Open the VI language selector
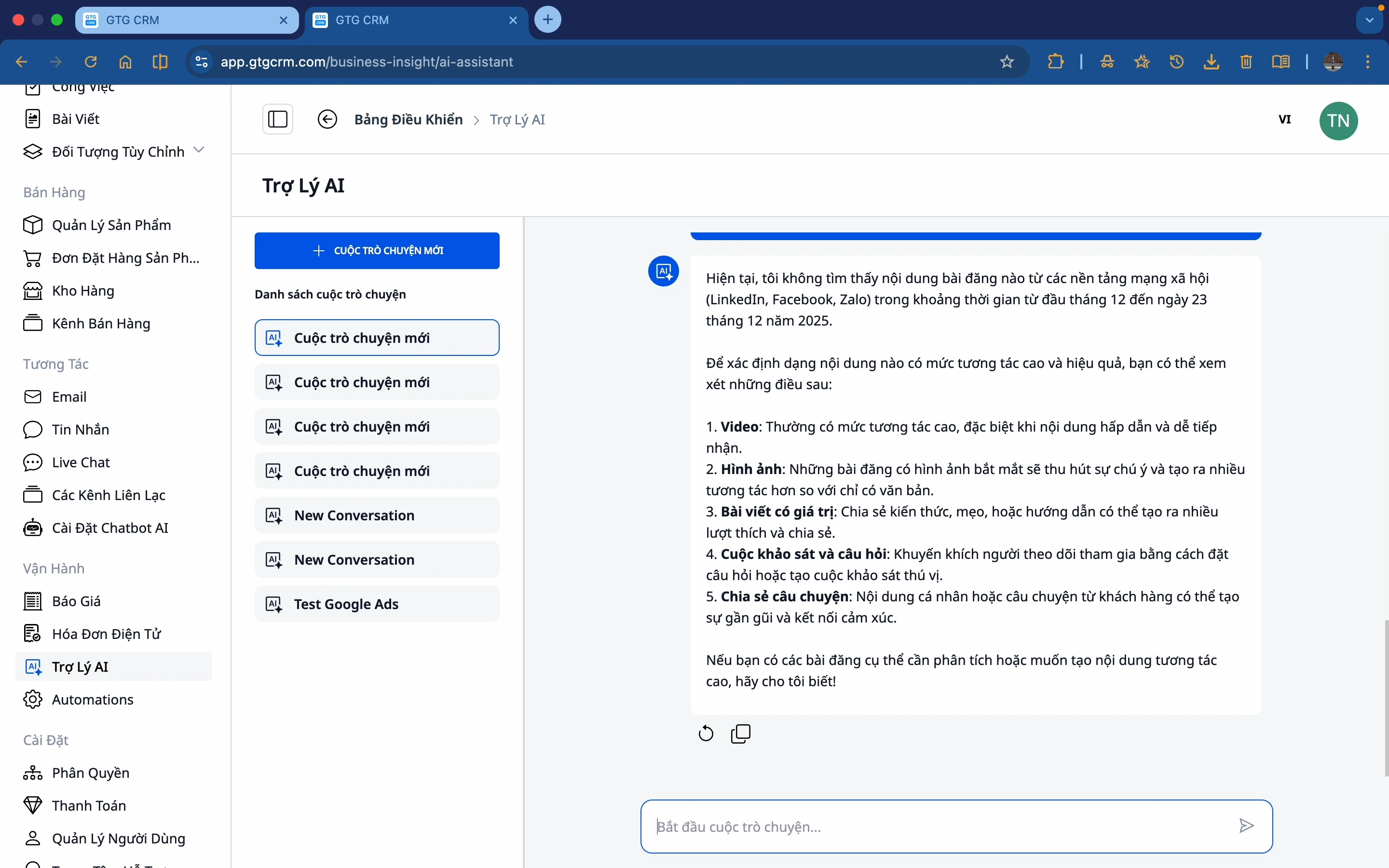Viewport: 1389px width, 868px height. click(x=1284, y=120)
